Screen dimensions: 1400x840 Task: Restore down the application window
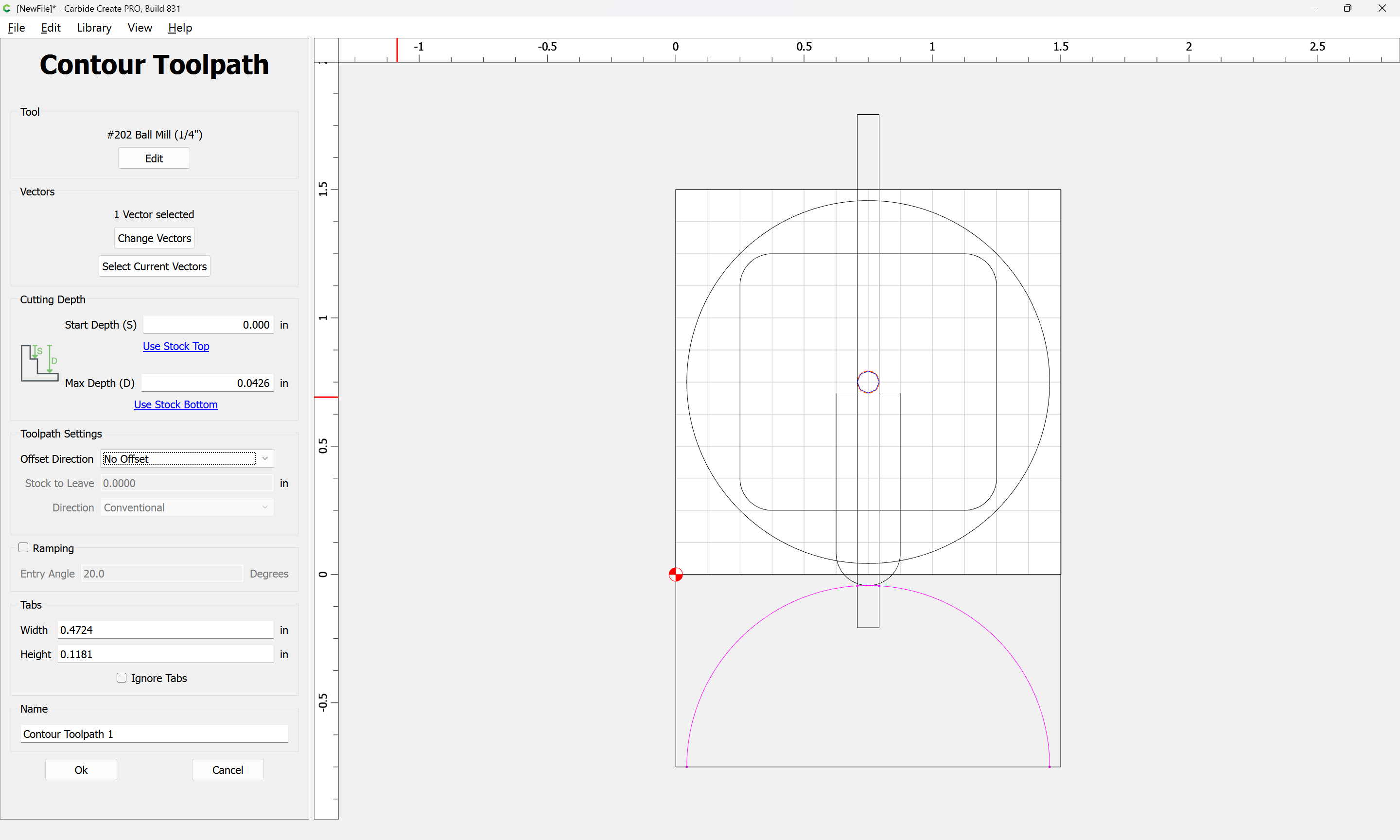1347,8
